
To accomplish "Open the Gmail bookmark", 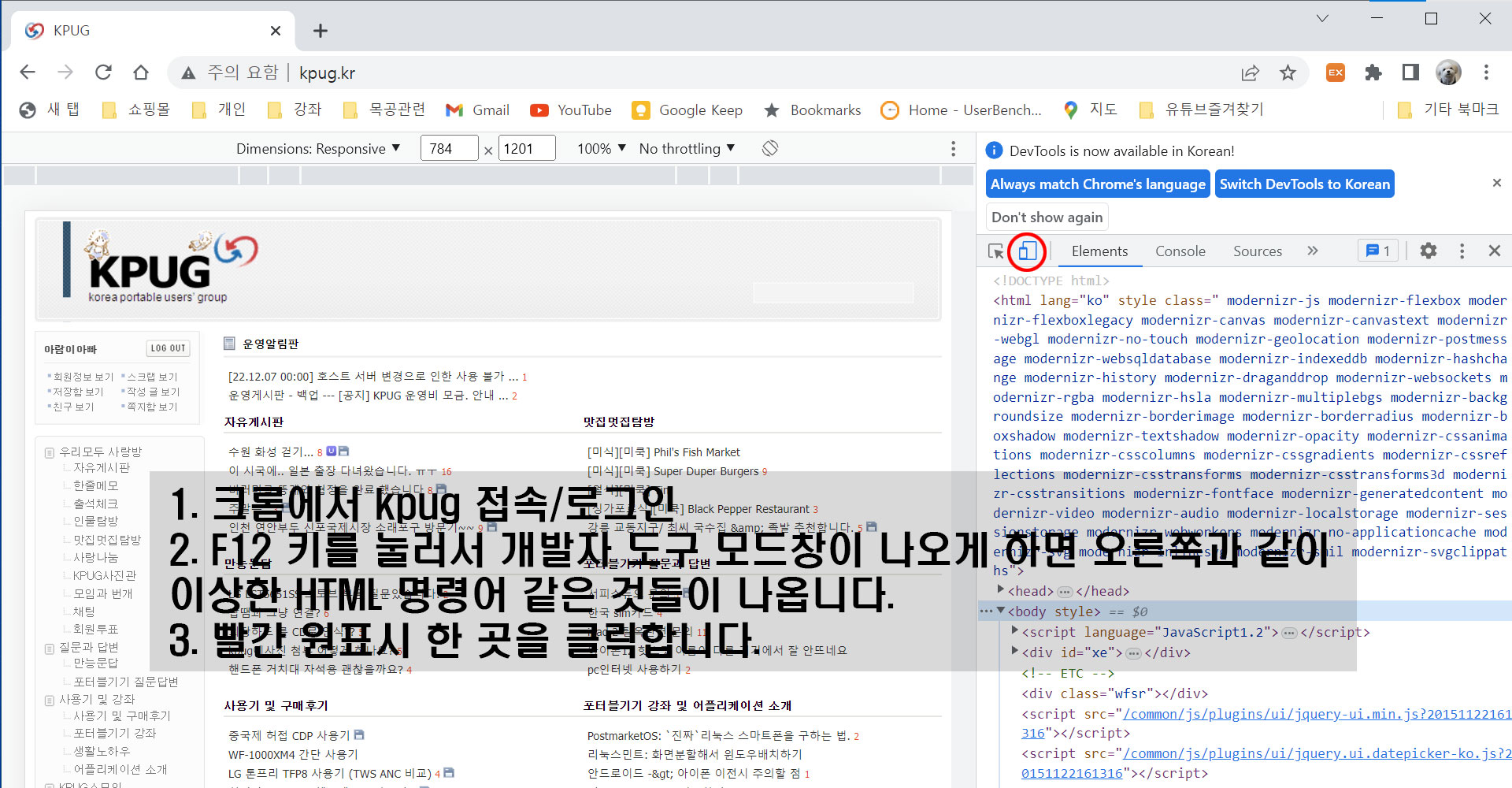I will (x=478, y=110).
